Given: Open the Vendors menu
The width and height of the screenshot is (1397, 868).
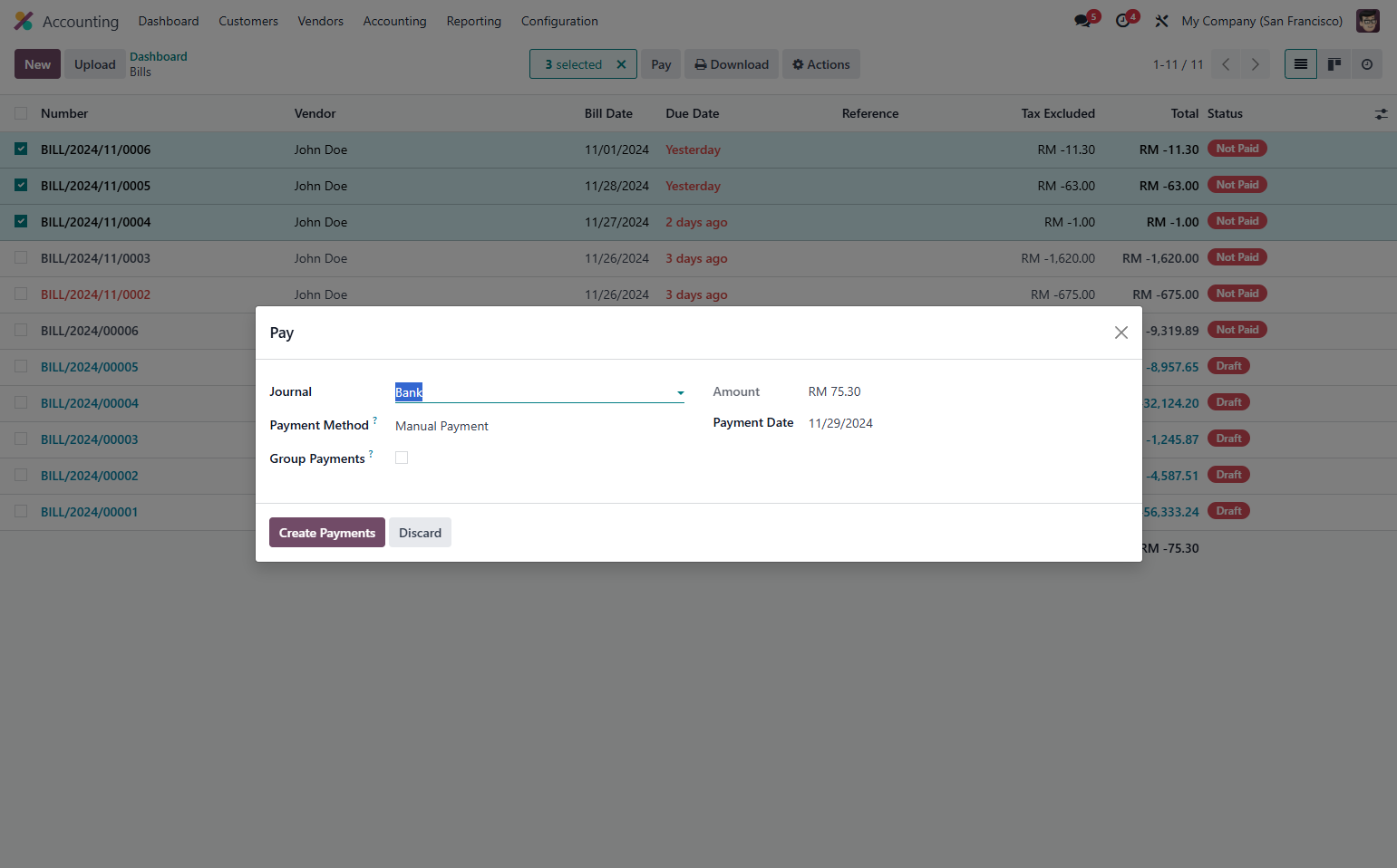Looking at the screenshot, I should (x=320, y=21).
